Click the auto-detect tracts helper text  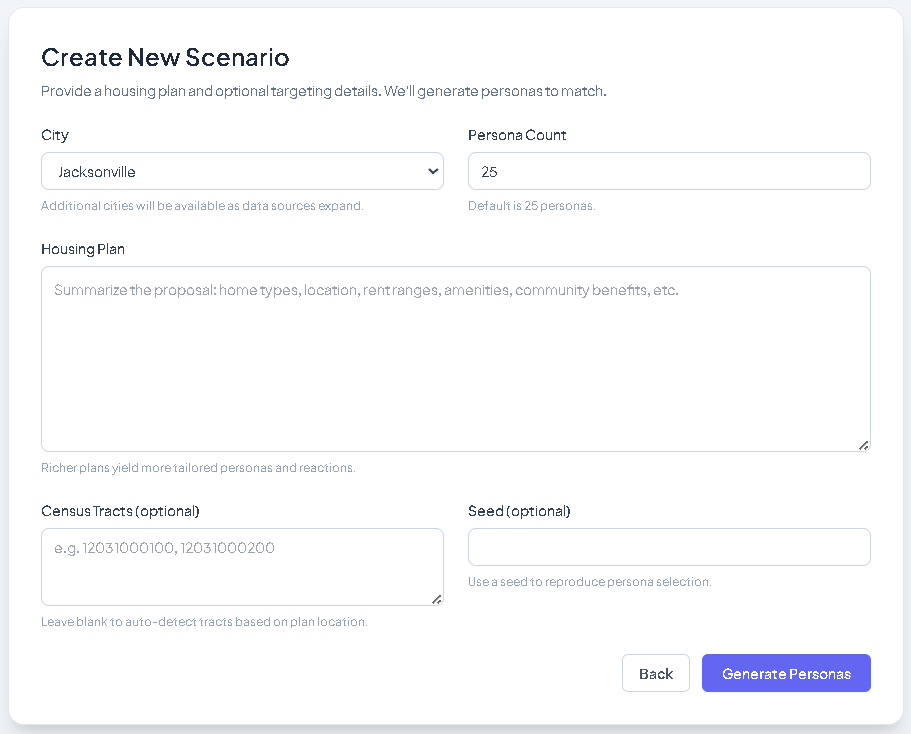click(204, 622)
